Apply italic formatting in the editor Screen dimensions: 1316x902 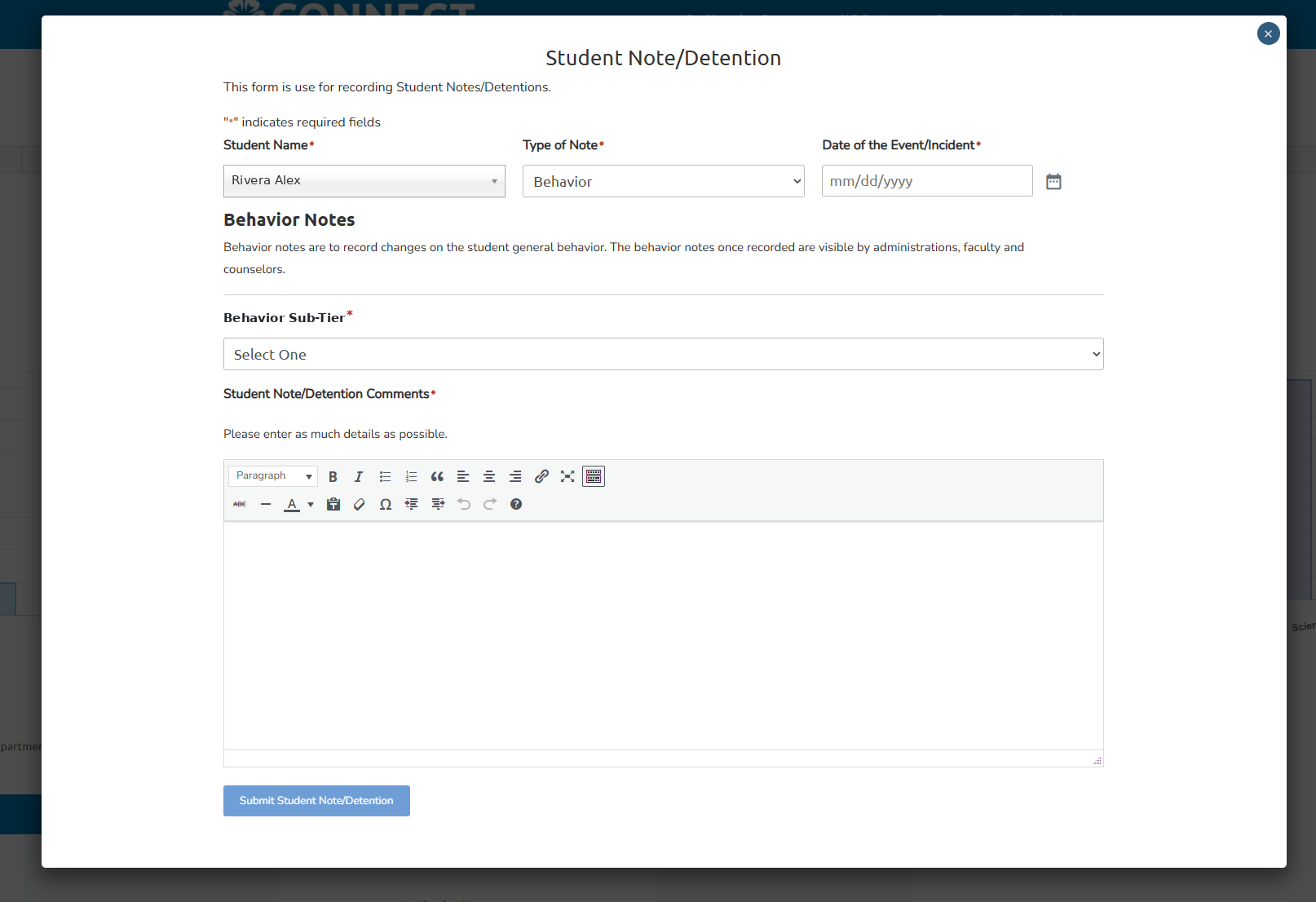(x=359, y=476)
